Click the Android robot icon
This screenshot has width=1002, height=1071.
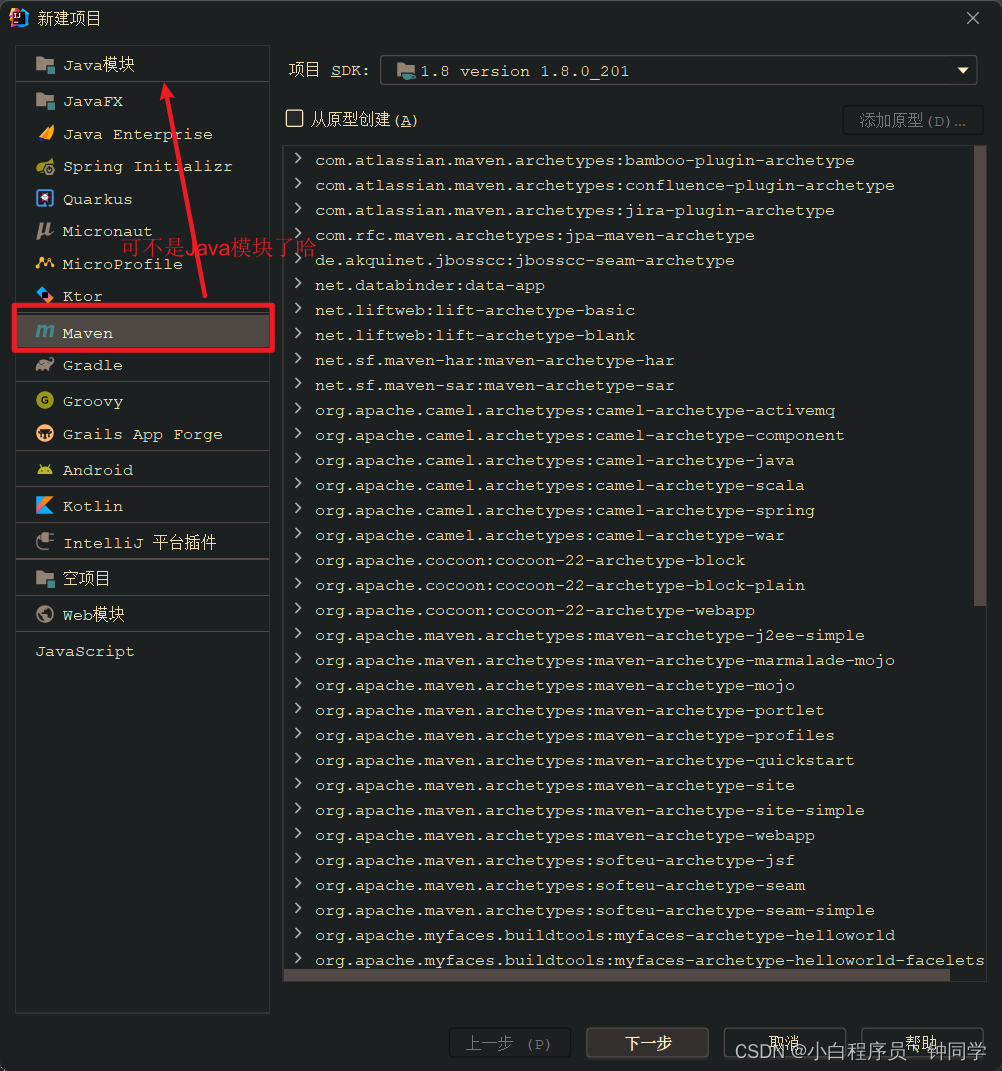(45, 469)
